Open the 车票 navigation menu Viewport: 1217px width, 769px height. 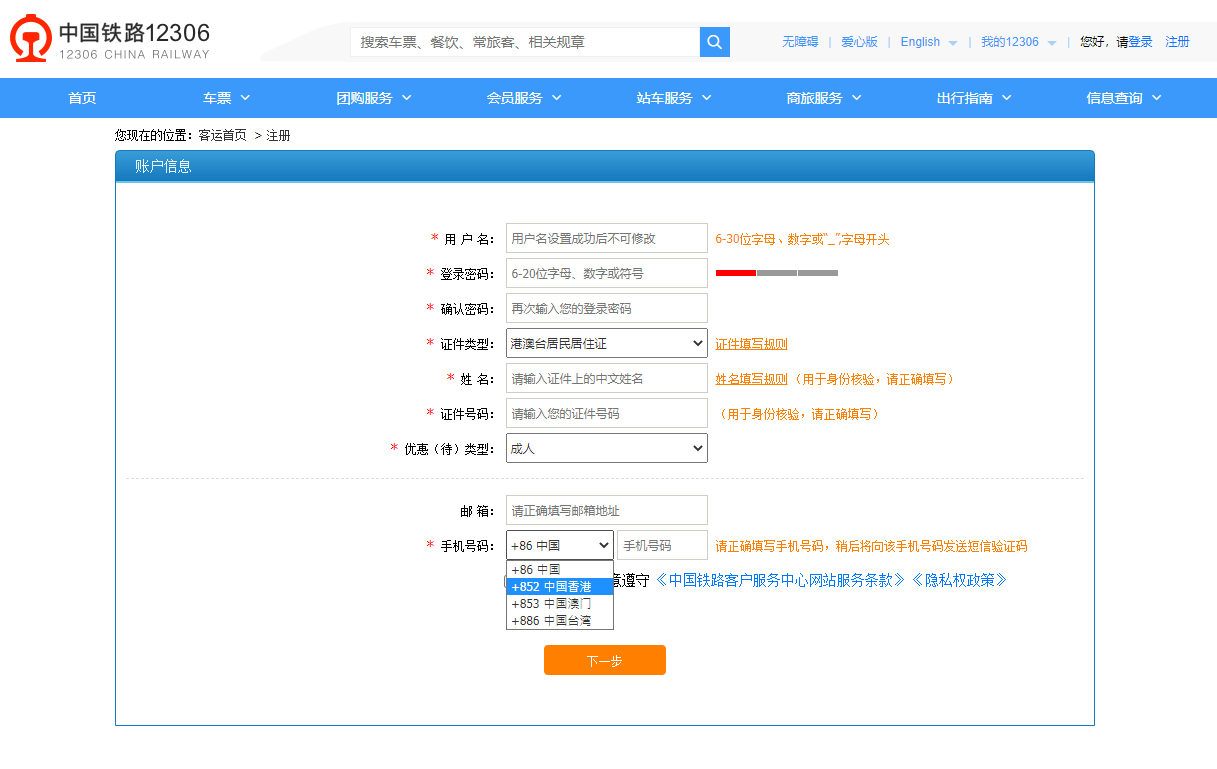pyautogui.click(x=225, y=97)
